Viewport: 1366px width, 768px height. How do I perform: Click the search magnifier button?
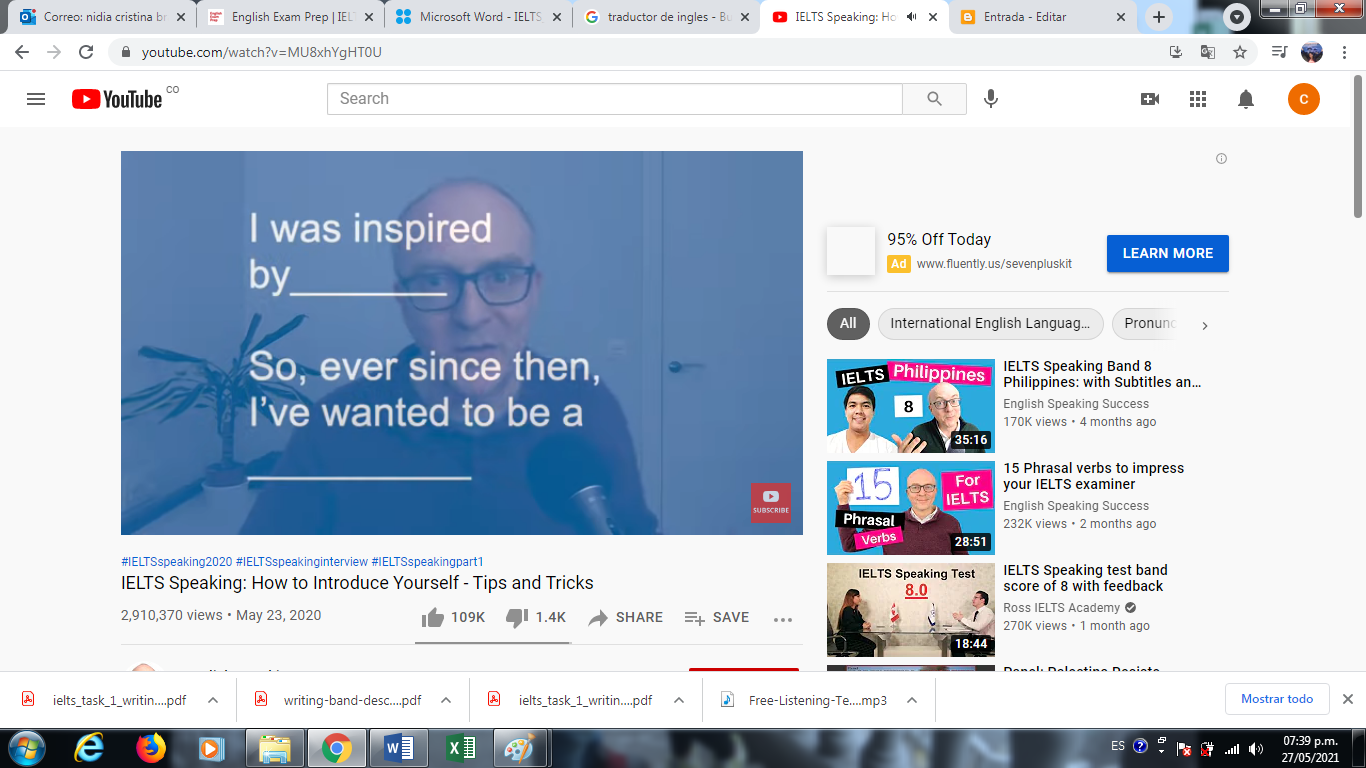(934, 99)
